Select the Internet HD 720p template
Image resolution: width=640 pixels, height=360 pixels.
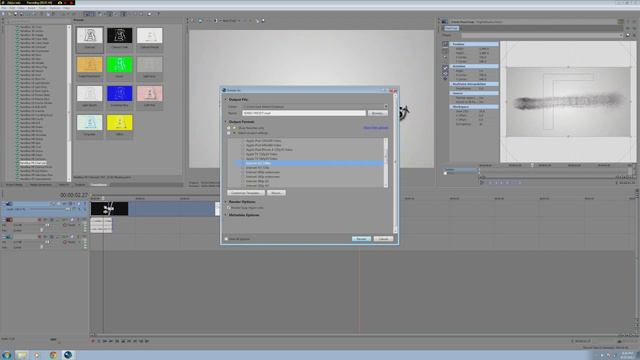click(x=258, y=167)
